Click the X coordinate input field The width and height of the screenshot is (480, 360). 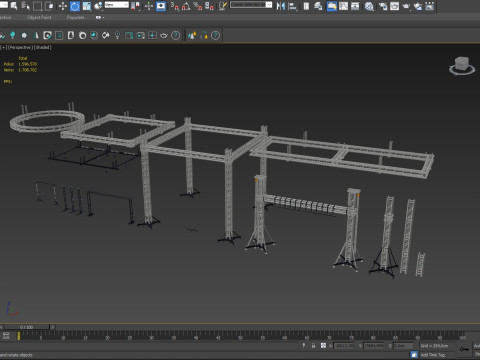[x=344, y=346]
